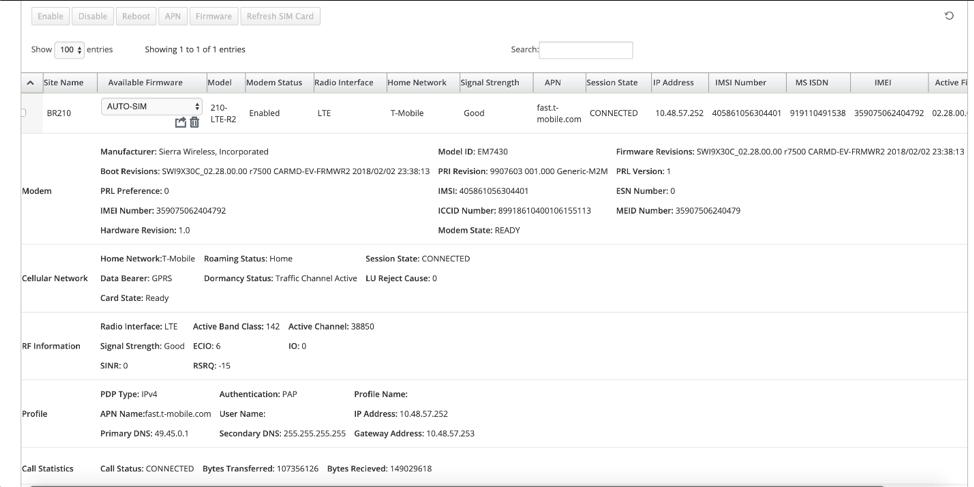Click the APN button
This screenshot has height=487, width=974.
173,16
